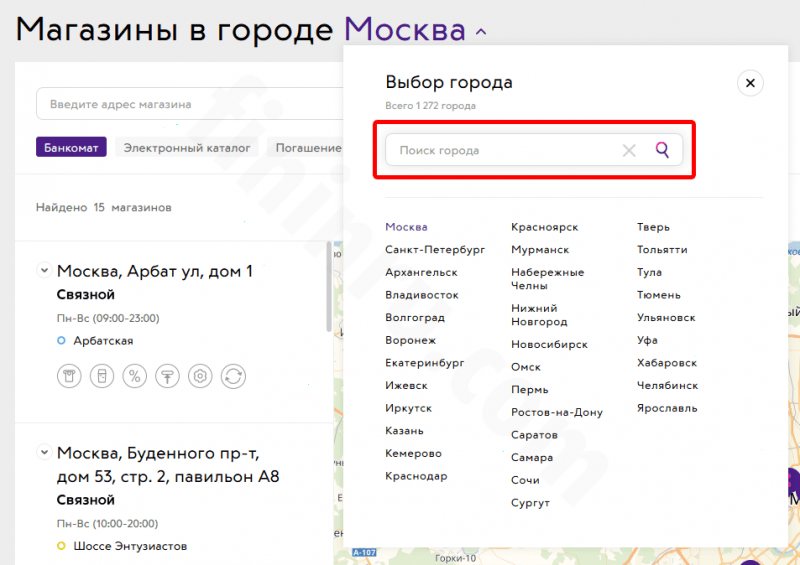Toggle the Электронный каталог filter
This screenshot has height=565, width=800.
click(187, 148)
